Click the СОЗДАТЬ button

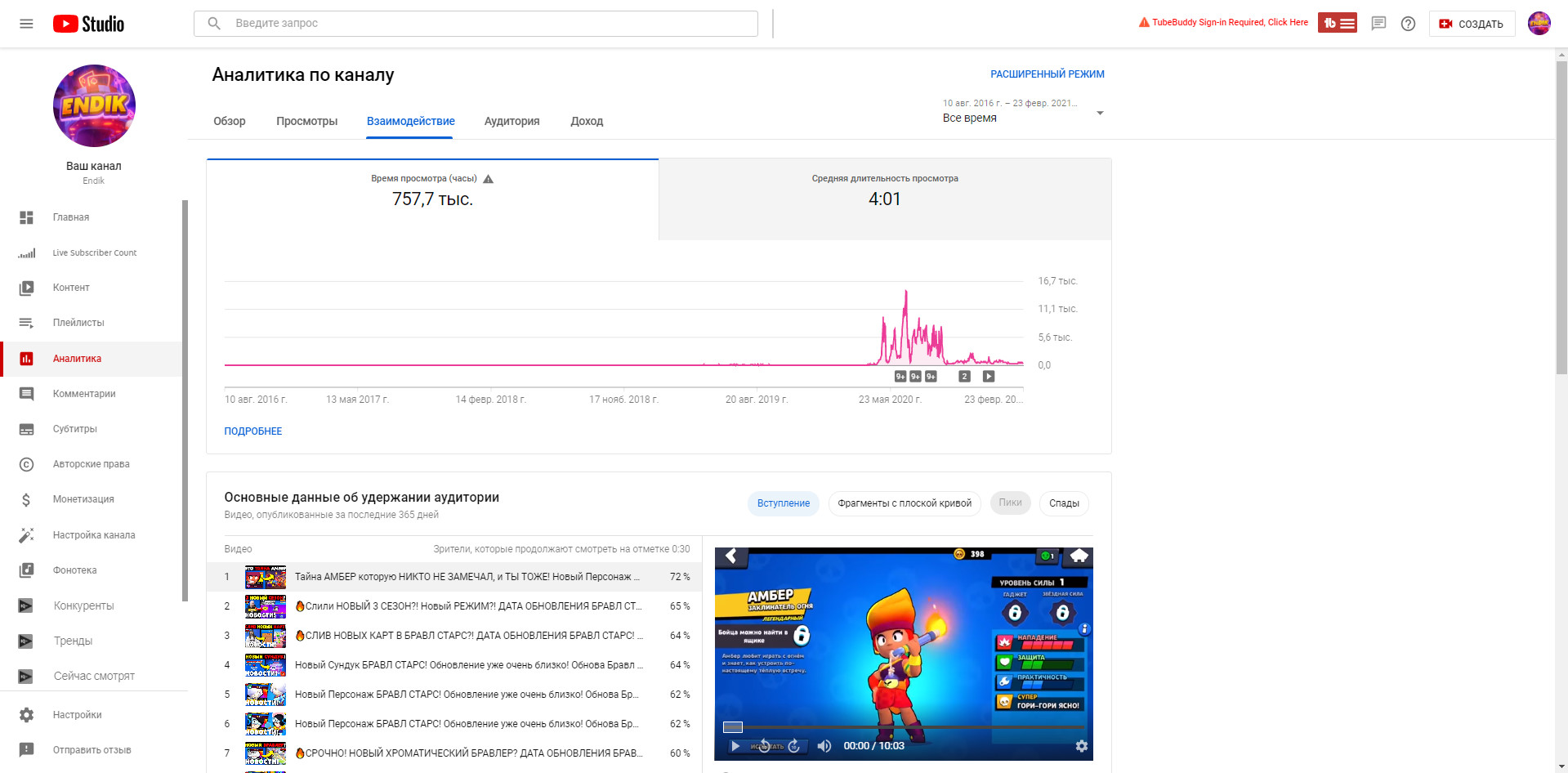1472,24
